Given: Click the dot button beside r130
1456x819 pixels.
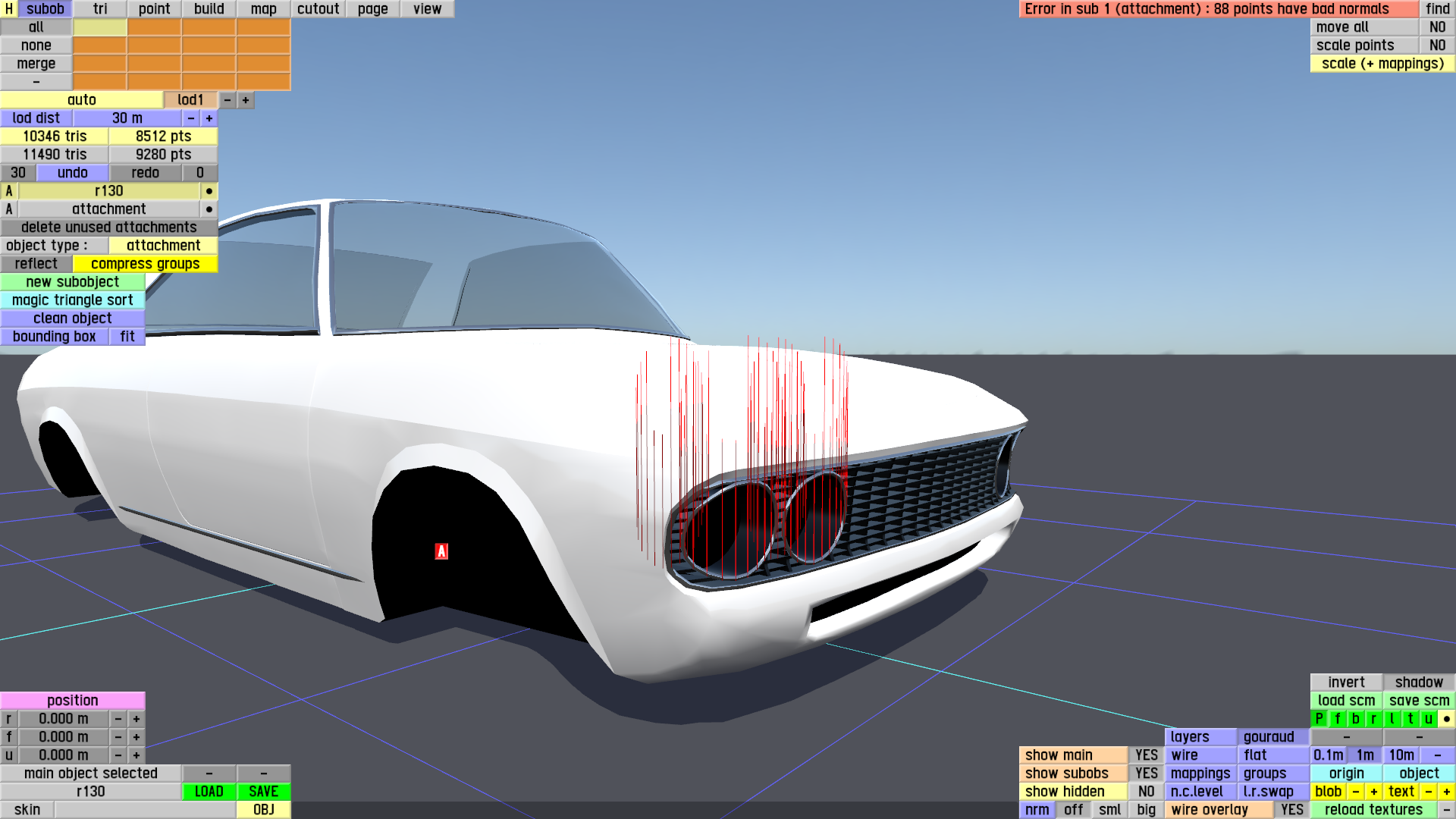Looking at the screenshot, I should [x=209, y=191].
